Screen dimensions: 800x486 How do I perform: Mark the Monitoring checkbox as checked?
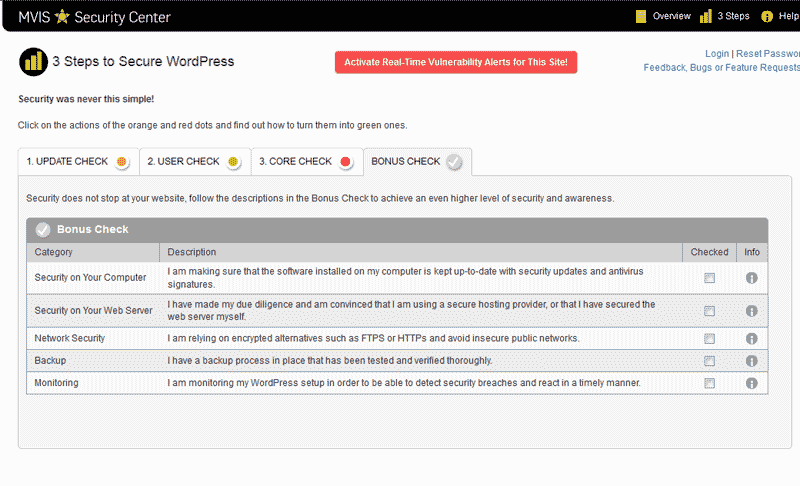pos(710,383)
